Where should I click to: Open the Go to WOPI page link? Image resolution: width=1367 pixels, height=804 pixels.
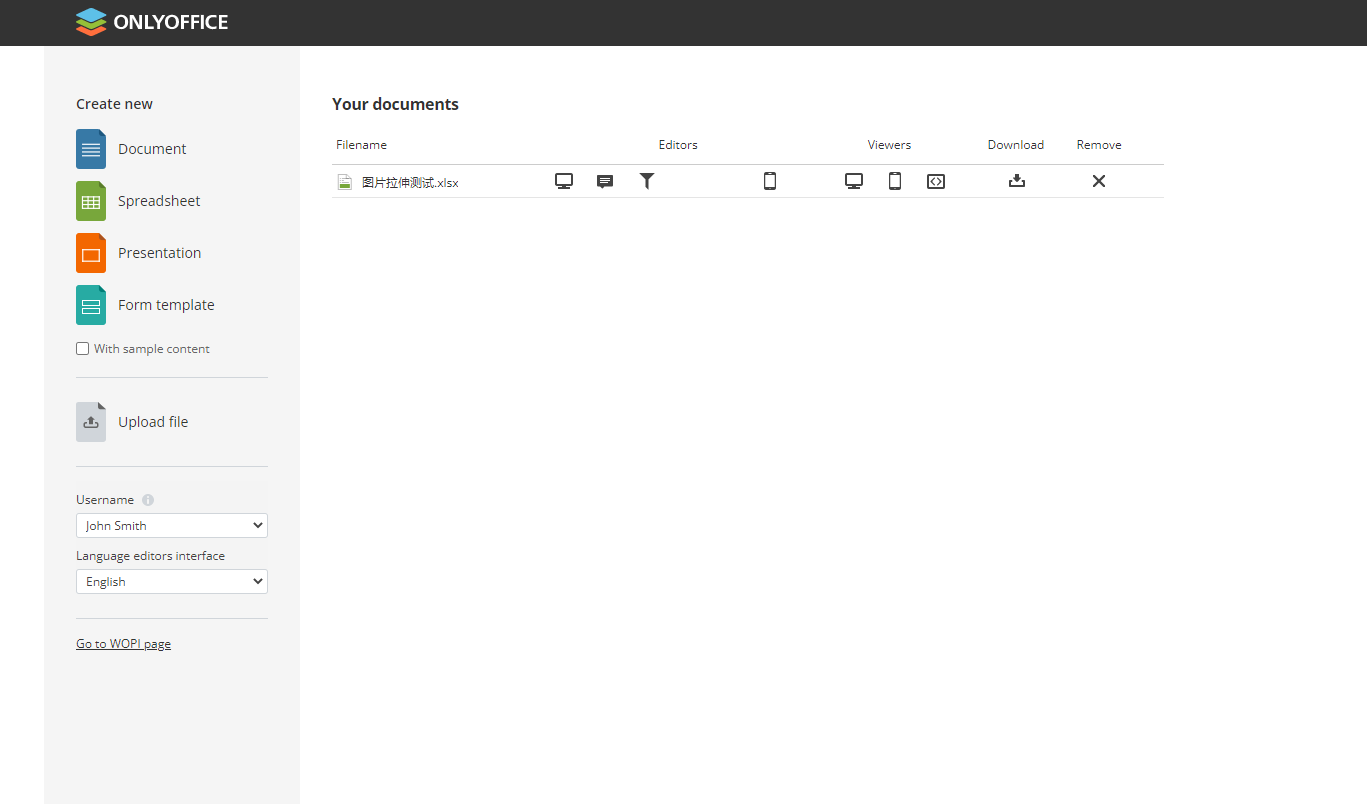tap(123, 643)
